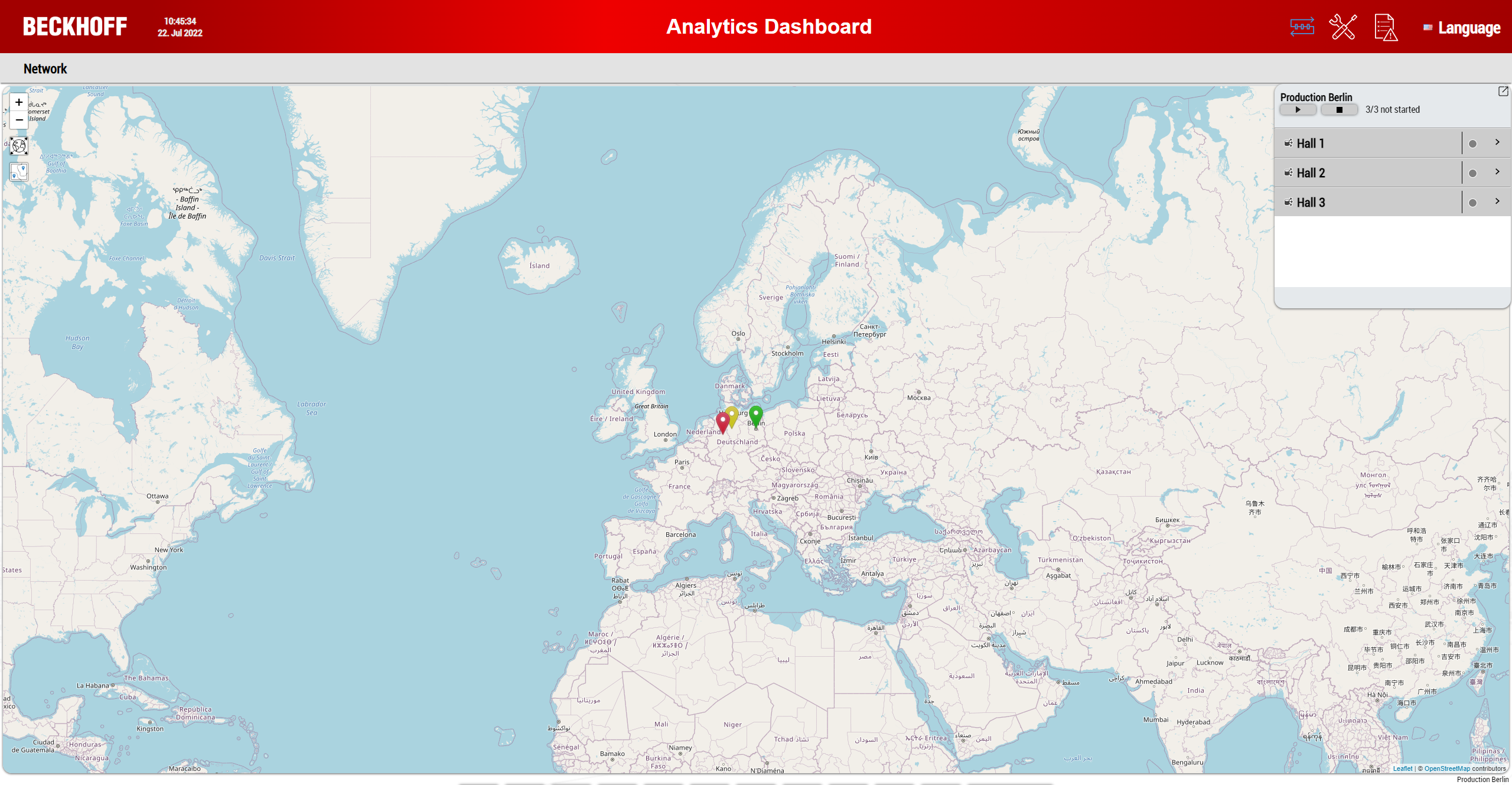Toggle visibility dot for Hall 2

tap(1471, 173)
